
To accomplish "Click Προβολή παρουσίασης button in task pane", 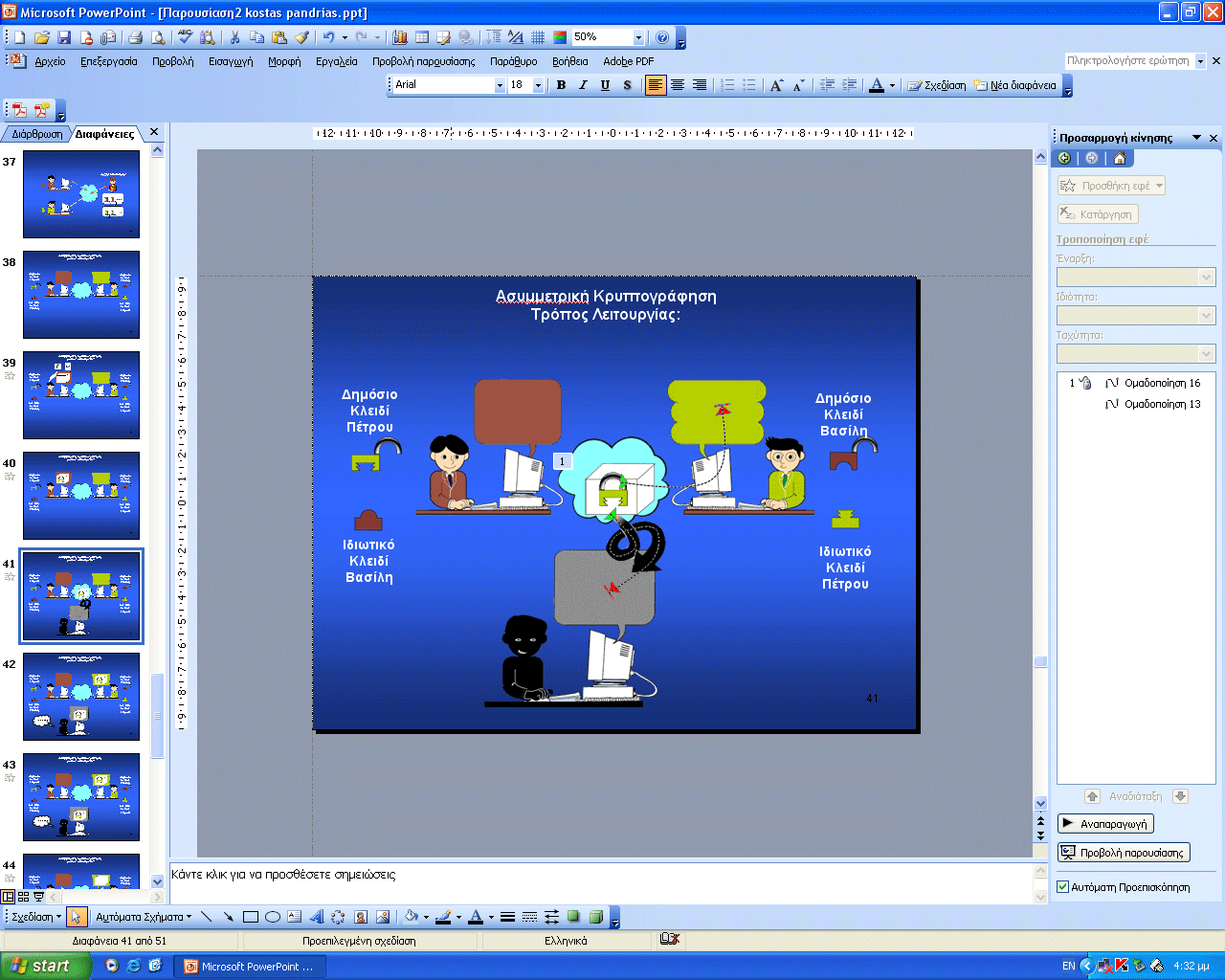I will click(x=1124, y=853).
